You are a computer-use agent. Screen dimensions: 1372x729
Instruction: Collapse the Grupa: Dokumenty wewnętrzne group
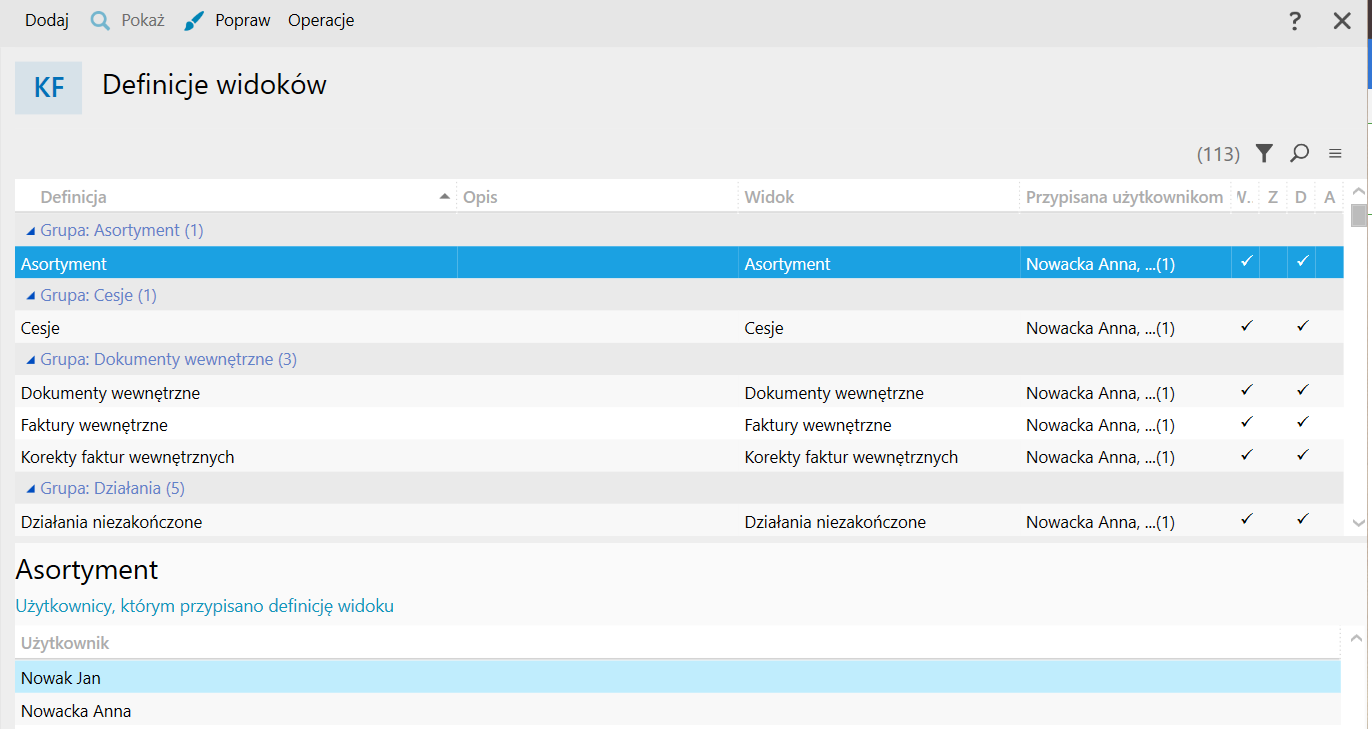coord(31,360)
